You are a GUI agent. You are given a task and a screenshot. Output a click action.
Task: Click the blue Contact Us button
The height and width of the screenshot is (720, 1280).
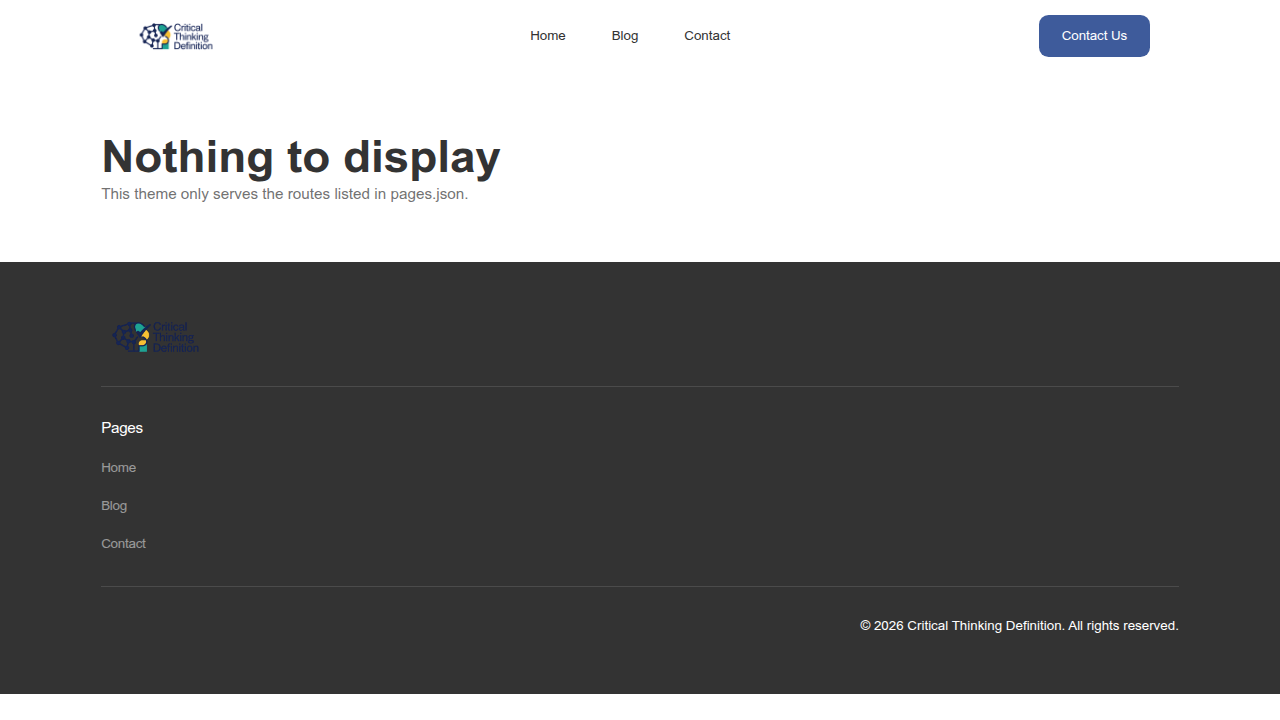(x=1094, y=36)
